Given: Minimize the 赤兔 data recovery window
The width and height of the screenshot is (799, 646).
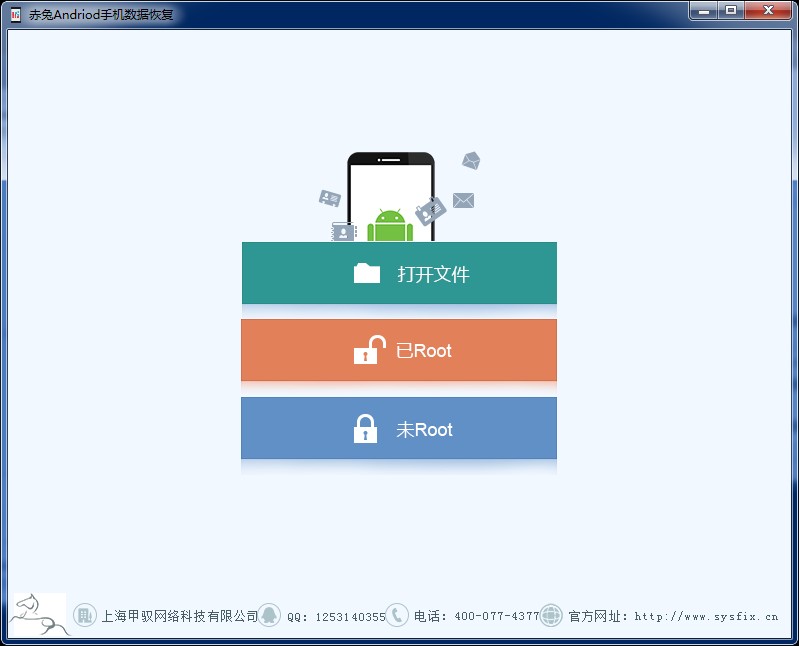Looking at the screenshot, I should (704, 11).
